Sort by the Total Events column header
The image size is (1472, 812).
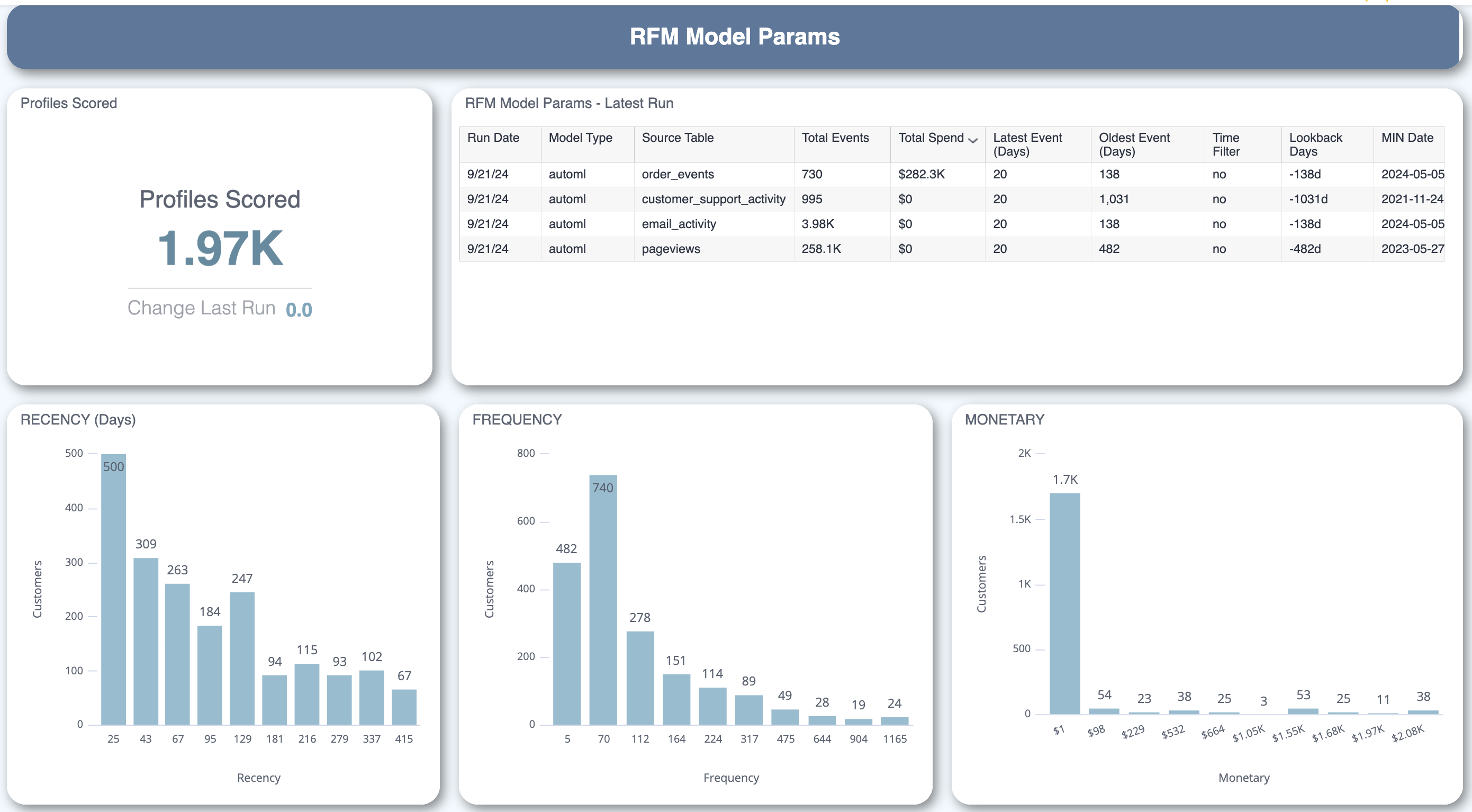click(x=834, y=138)
